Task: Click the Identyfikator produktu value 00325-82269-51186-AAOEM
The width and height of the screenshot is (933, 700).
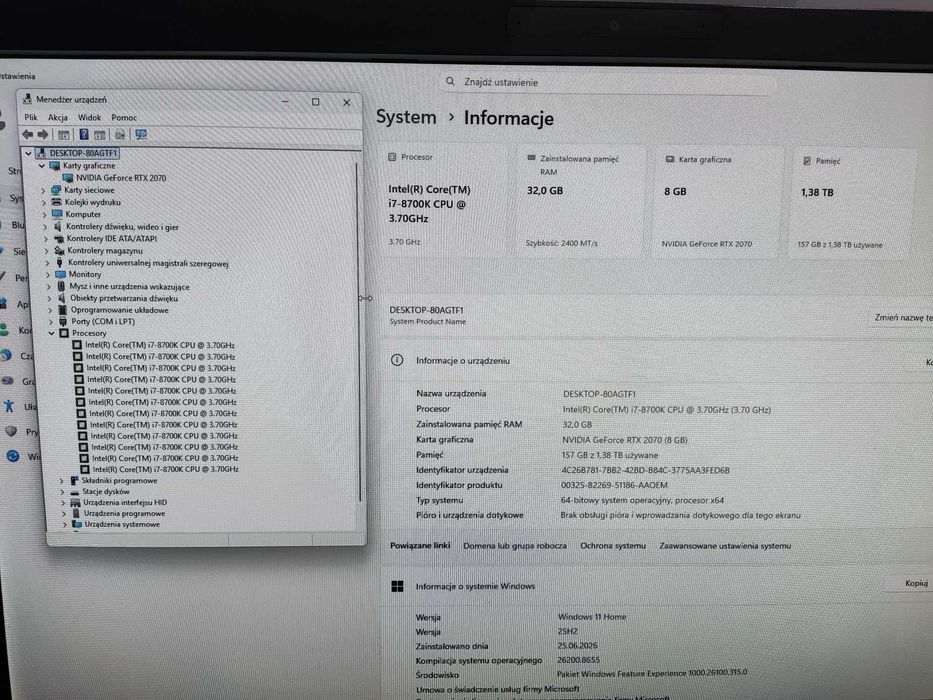Action: pos(614,485)
